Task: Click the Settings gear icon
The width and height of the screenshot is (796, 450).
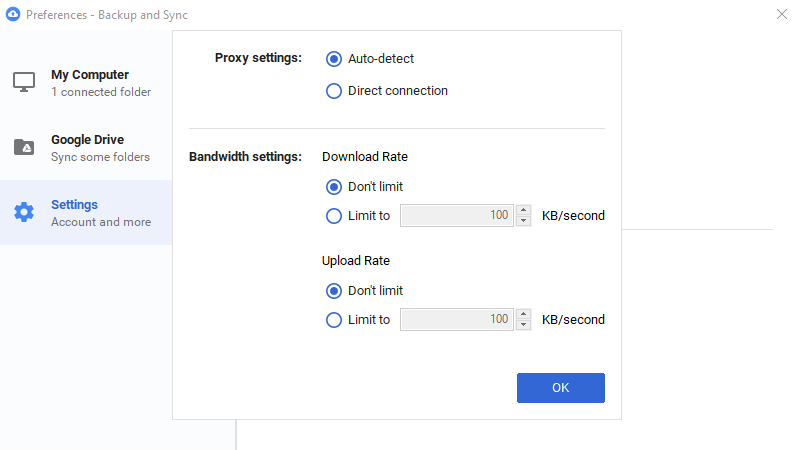Action: (24, 212)
